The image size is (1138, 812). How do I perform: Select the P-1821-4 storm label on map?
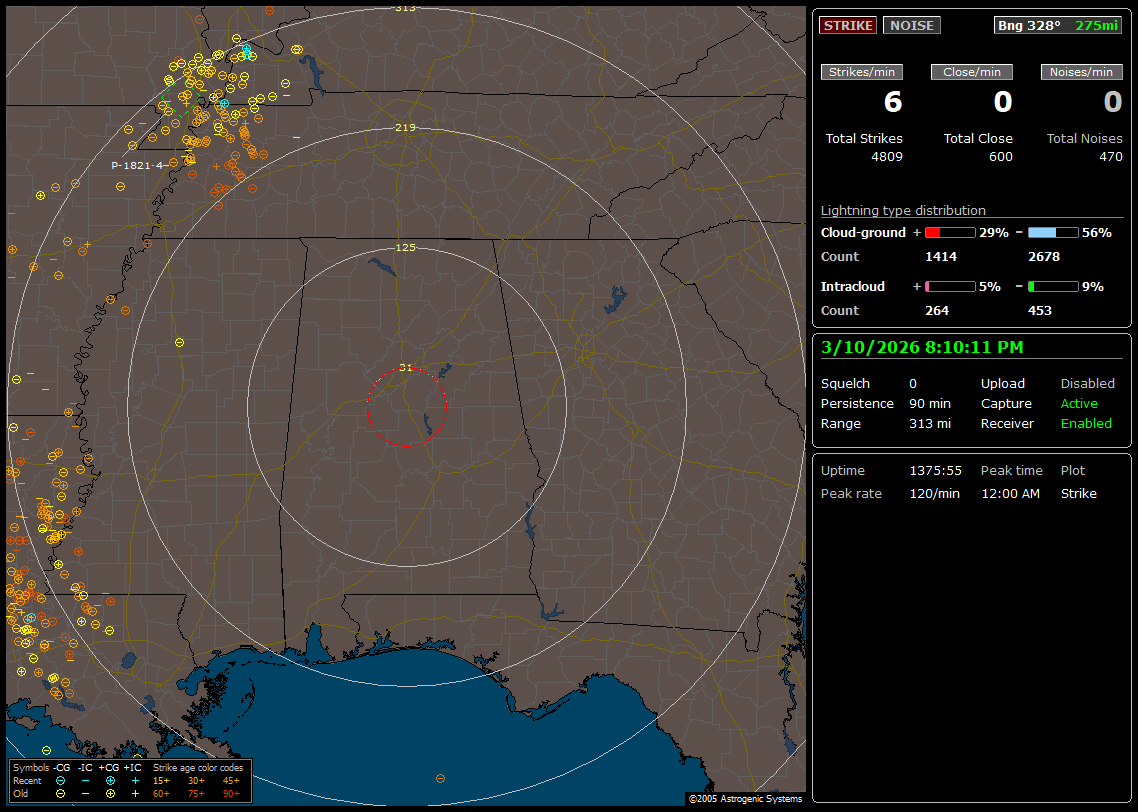pos(137,165)
